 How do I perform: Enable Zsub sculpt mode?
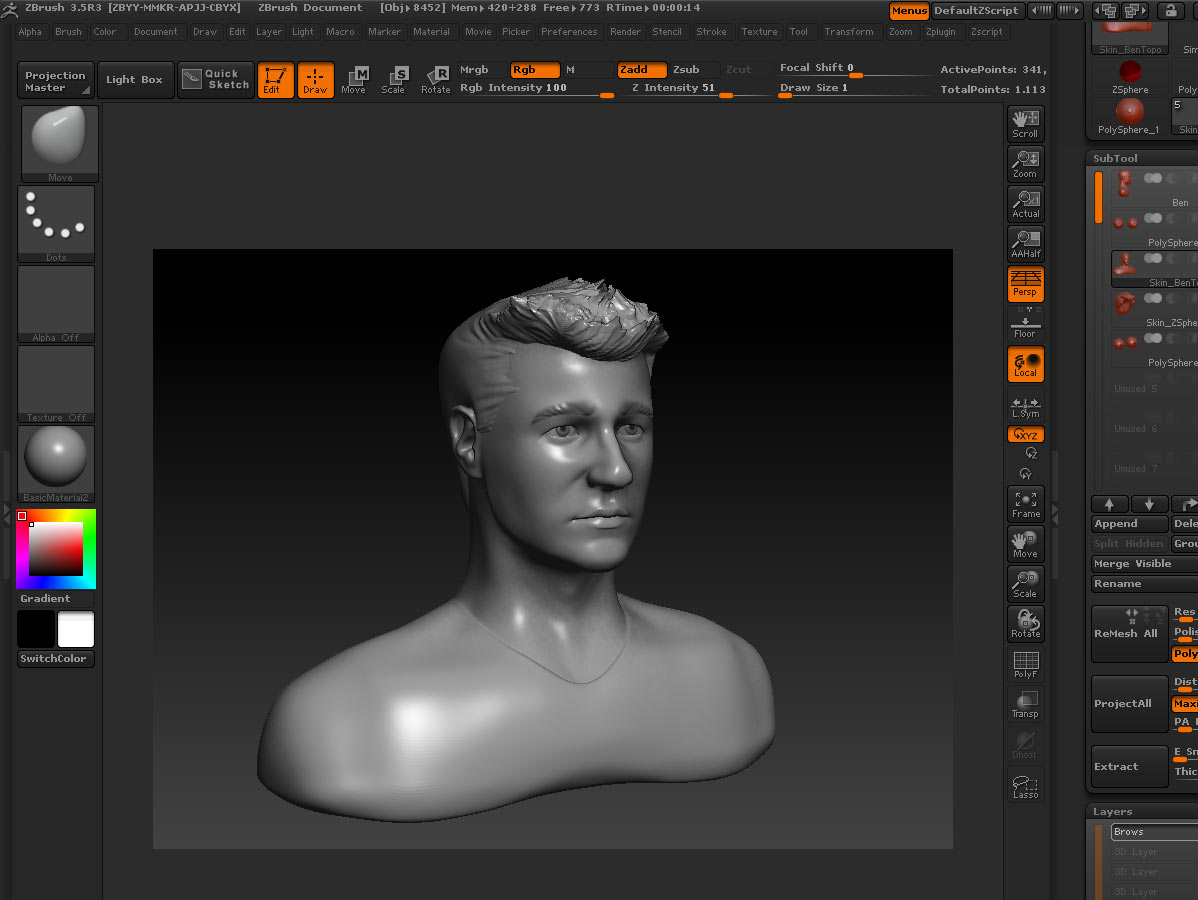click(x=695, y=70)
